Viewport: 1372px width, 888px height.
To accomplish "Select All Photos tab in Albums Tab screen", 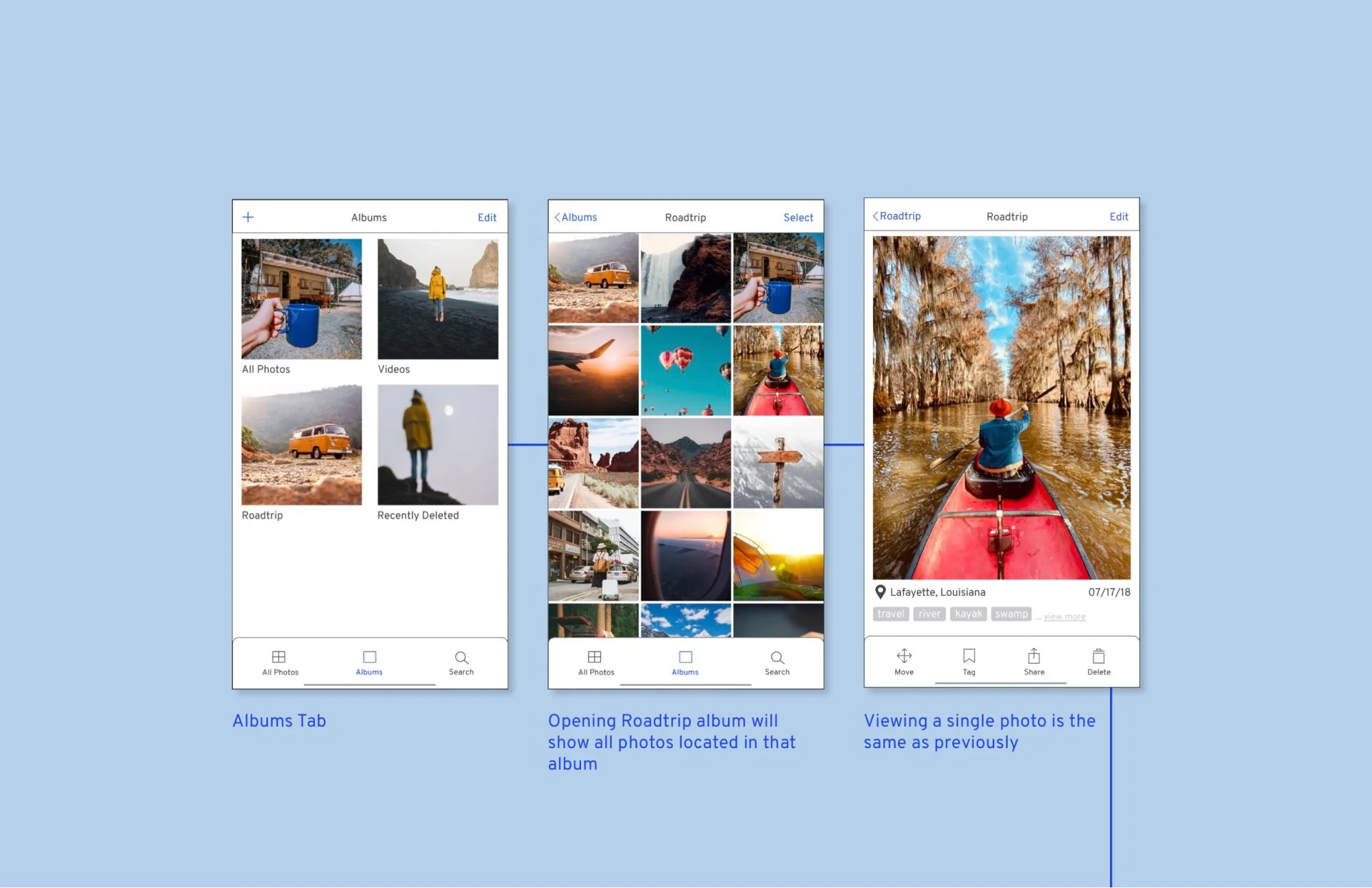I will point(280,663).
